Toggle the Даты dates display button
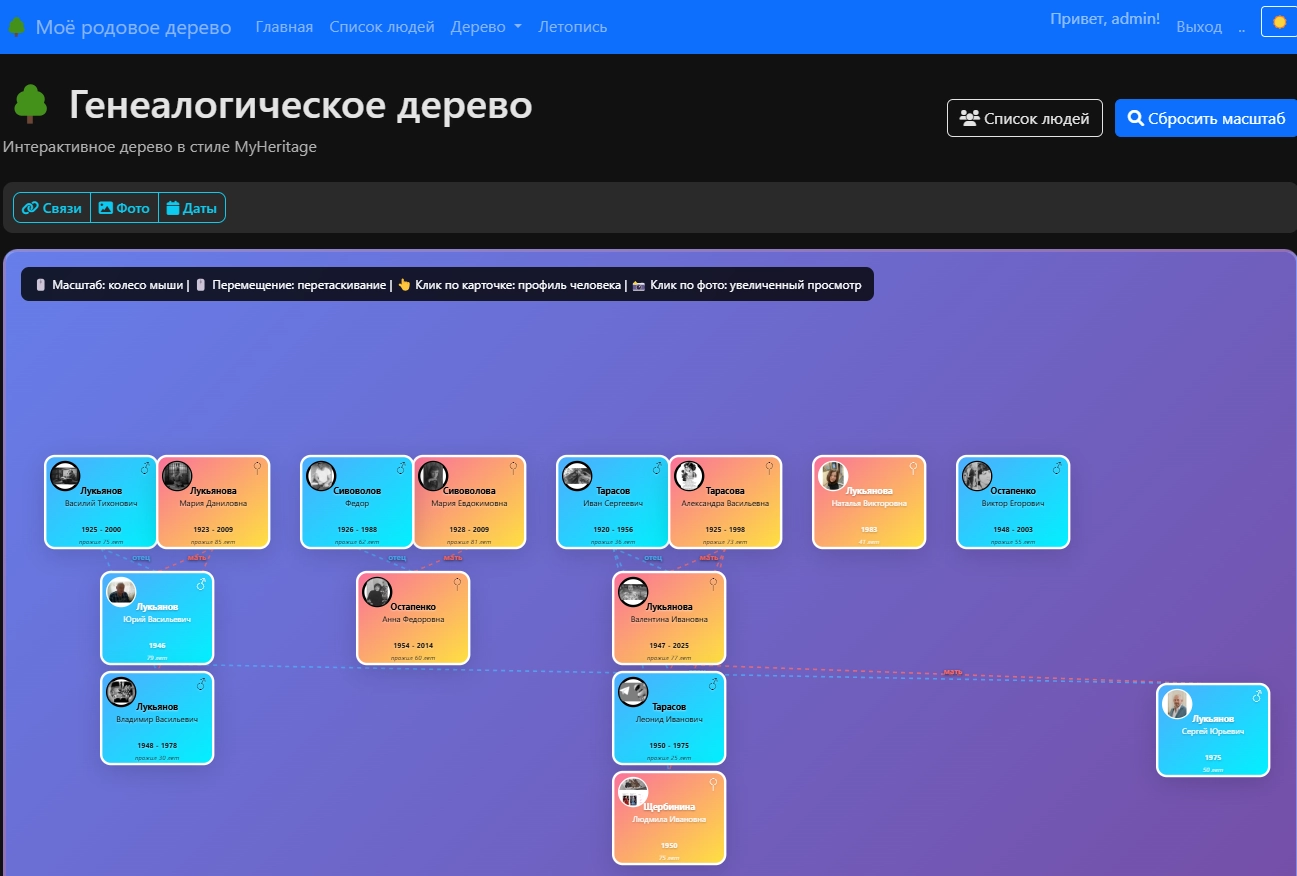 tap(192, 208)
